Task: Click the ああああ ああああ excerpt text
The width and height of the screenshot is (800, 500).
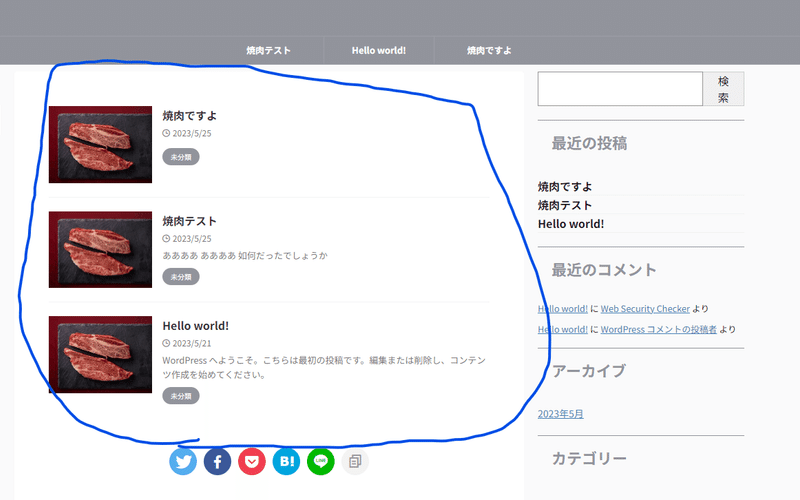Action: [245, 255]
